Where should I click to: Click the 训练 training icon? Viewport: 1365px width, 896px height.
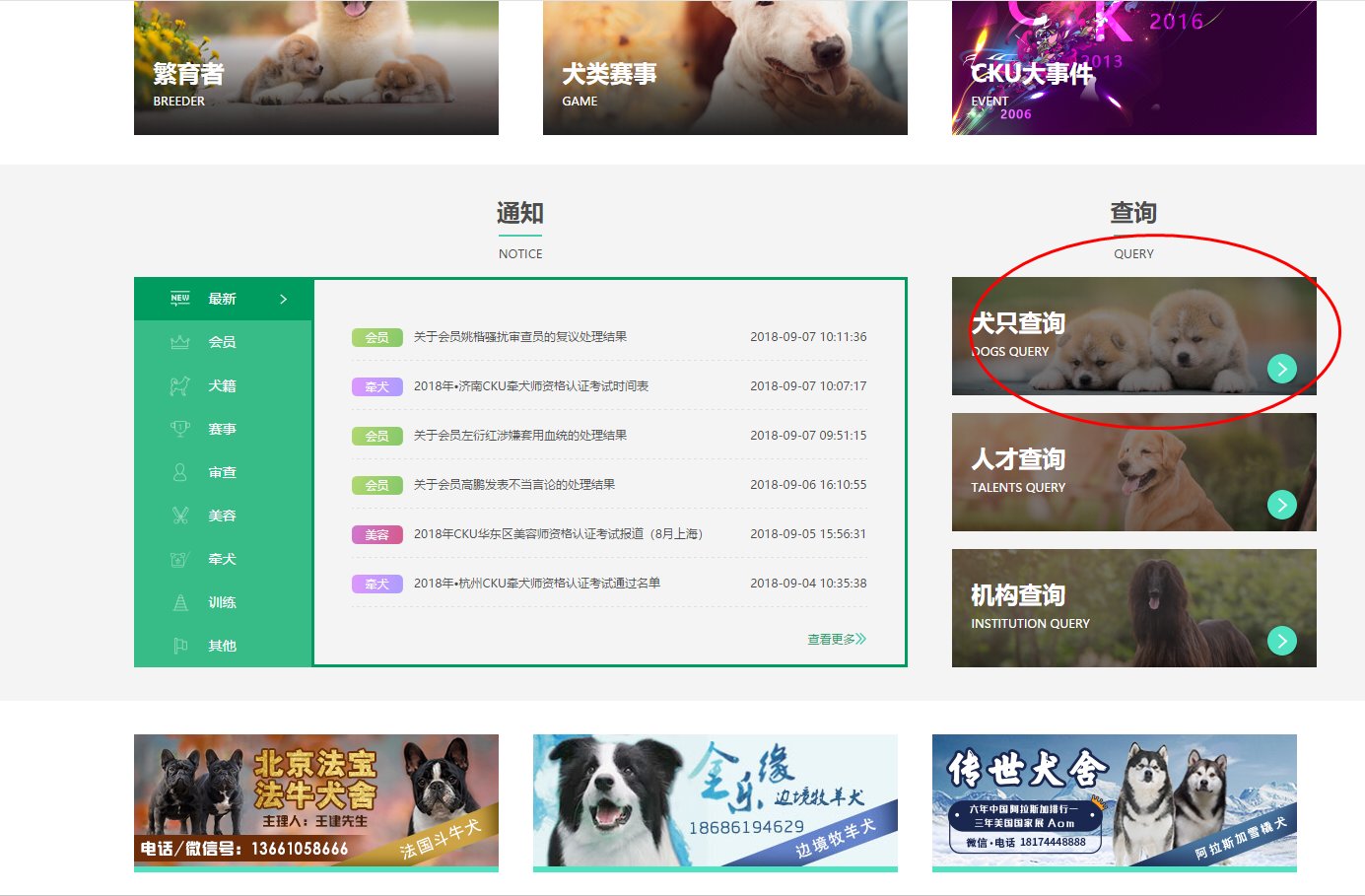[x=180, y=602]
